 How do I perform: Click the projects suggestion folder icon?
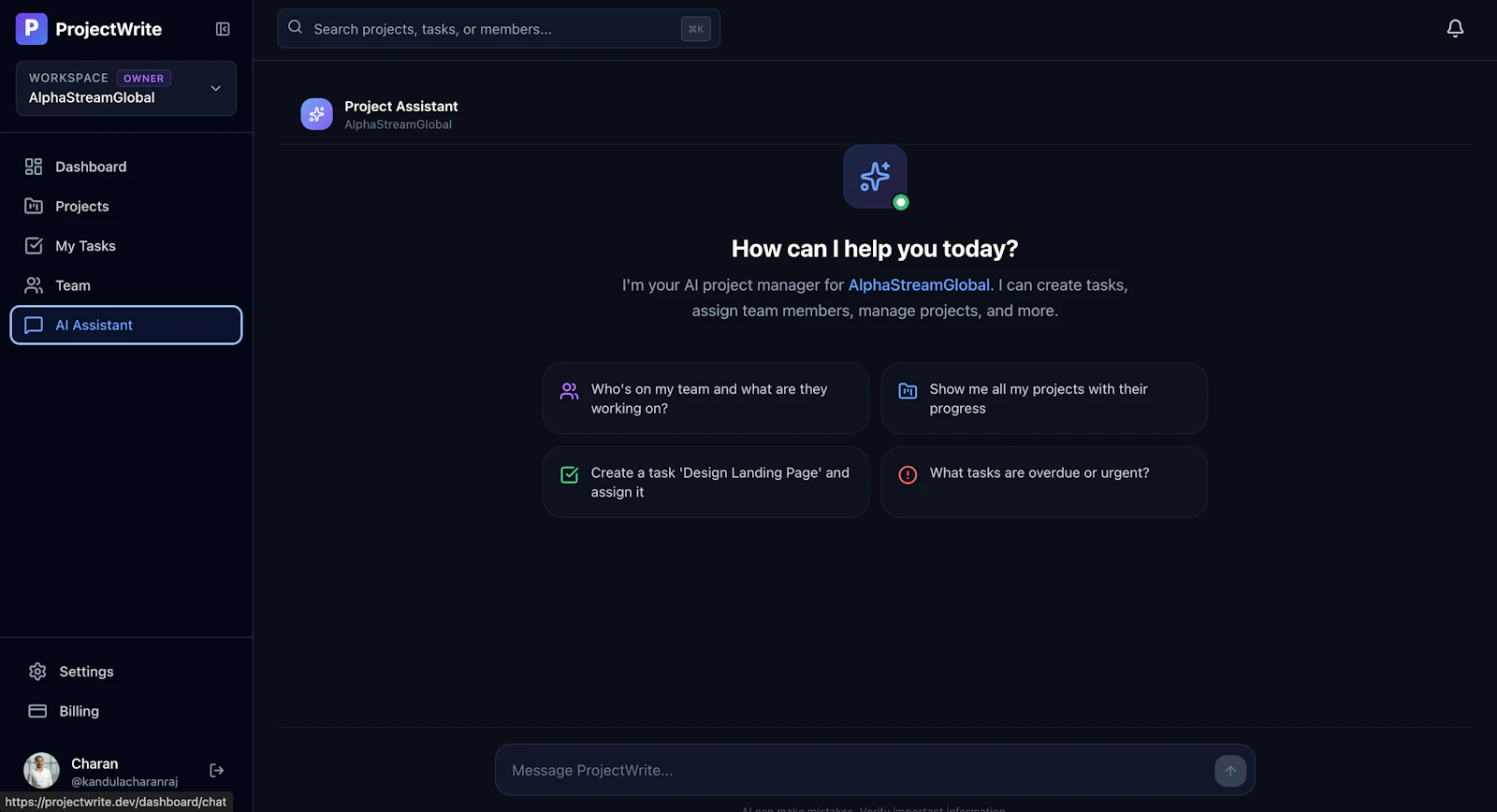click(x=908, y=391)
